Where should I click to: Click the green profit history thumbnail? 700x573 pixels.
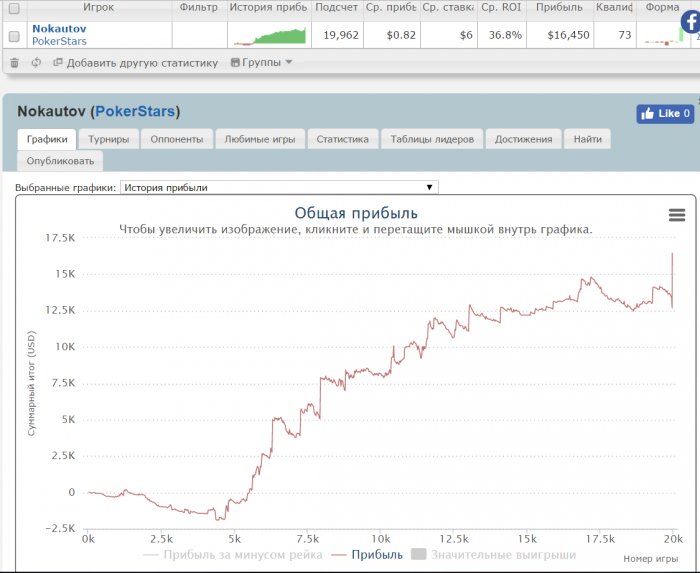(x=270, y=36)
